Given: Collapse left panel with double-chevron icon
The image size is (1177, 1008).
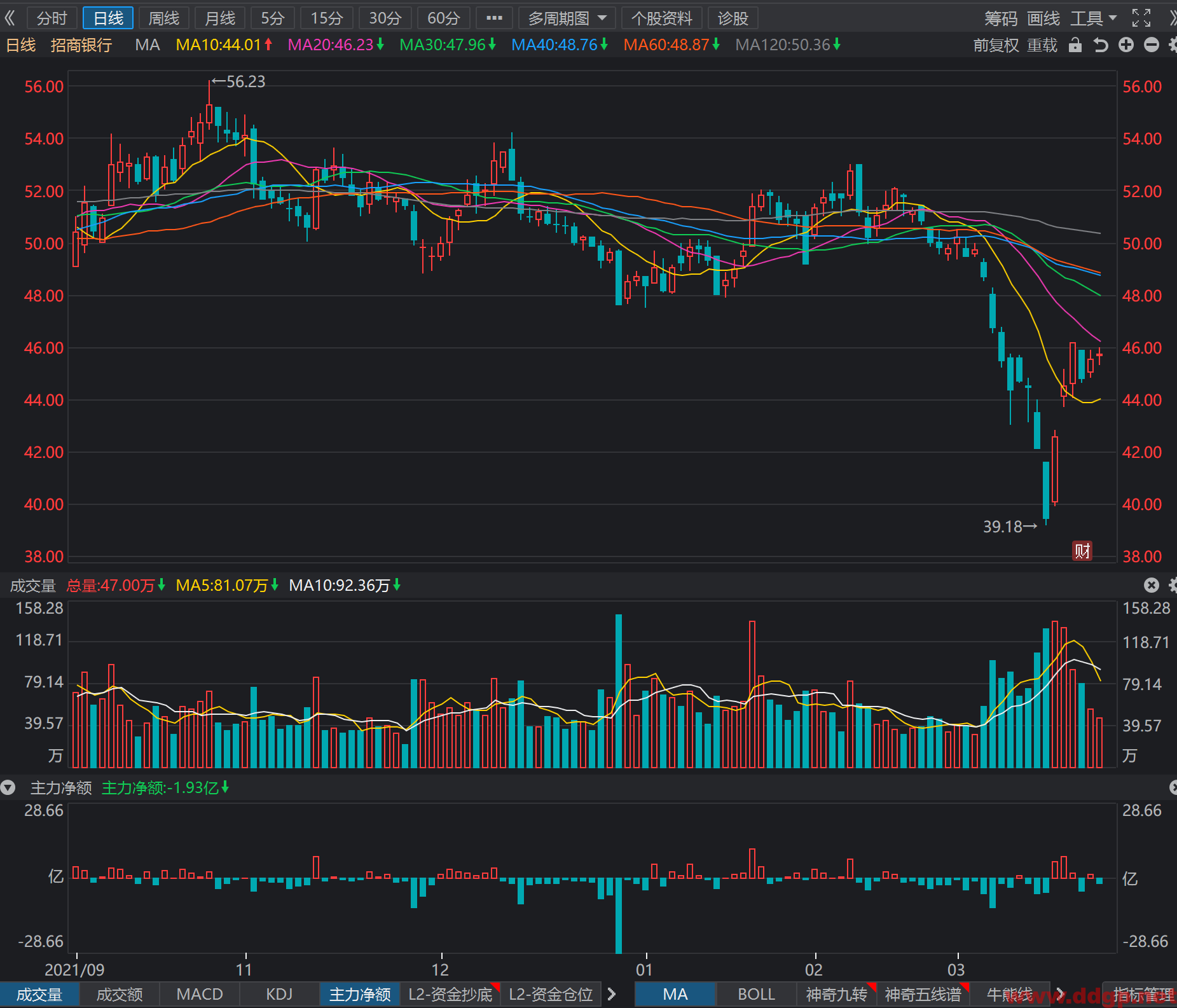Looking at the screenshot, I should coord(10,18).
